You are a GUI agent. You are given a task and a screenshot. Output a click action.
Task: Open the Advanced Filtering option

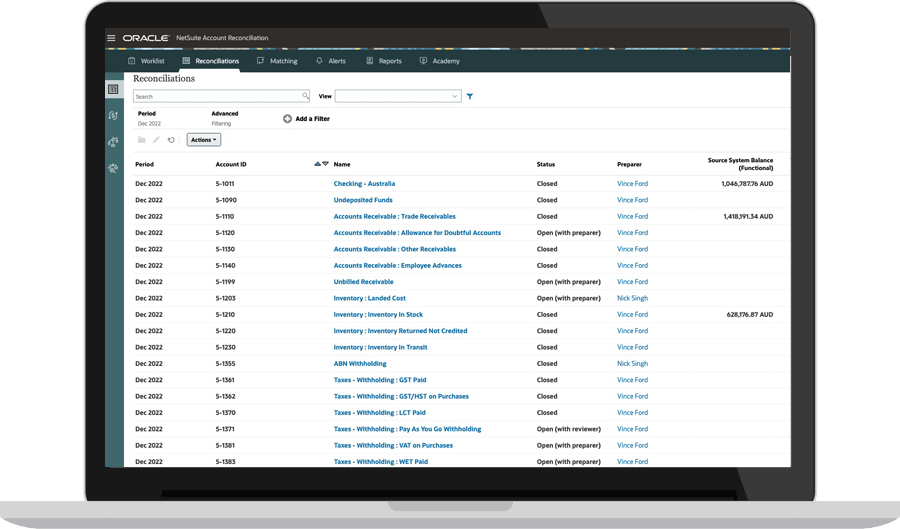pos(224,118)
